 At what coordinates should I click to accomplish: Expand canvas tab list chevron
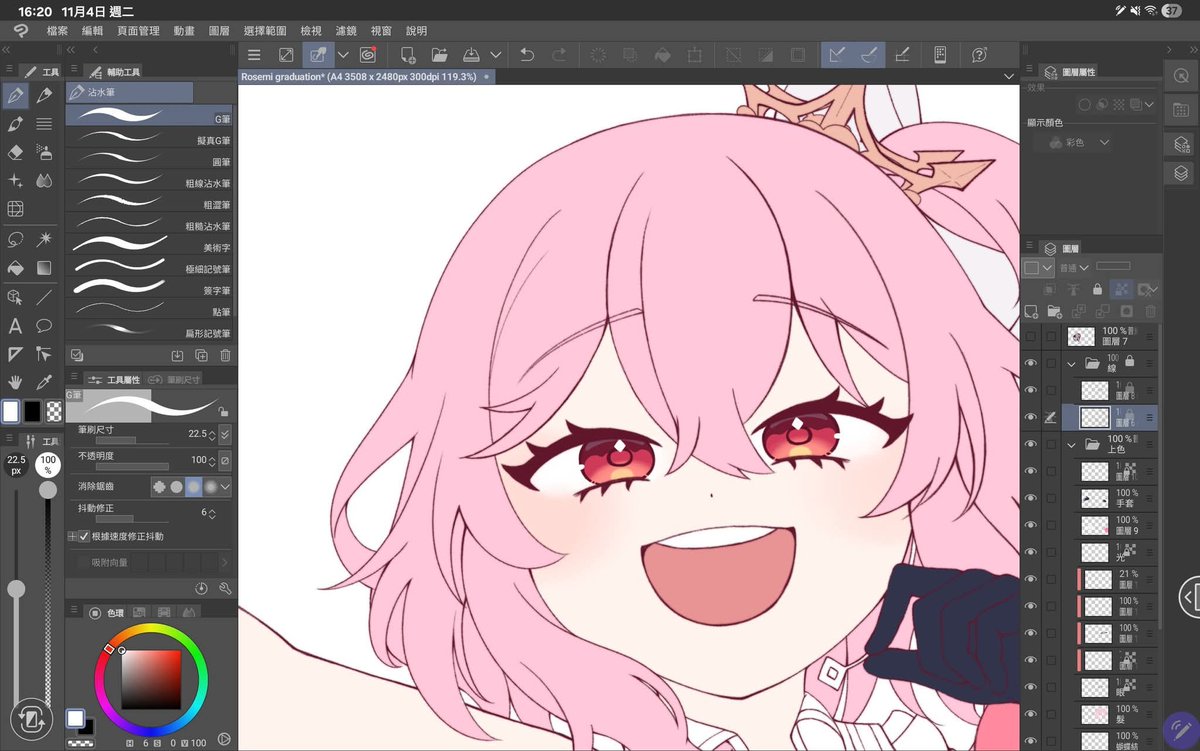[1008, 76]
